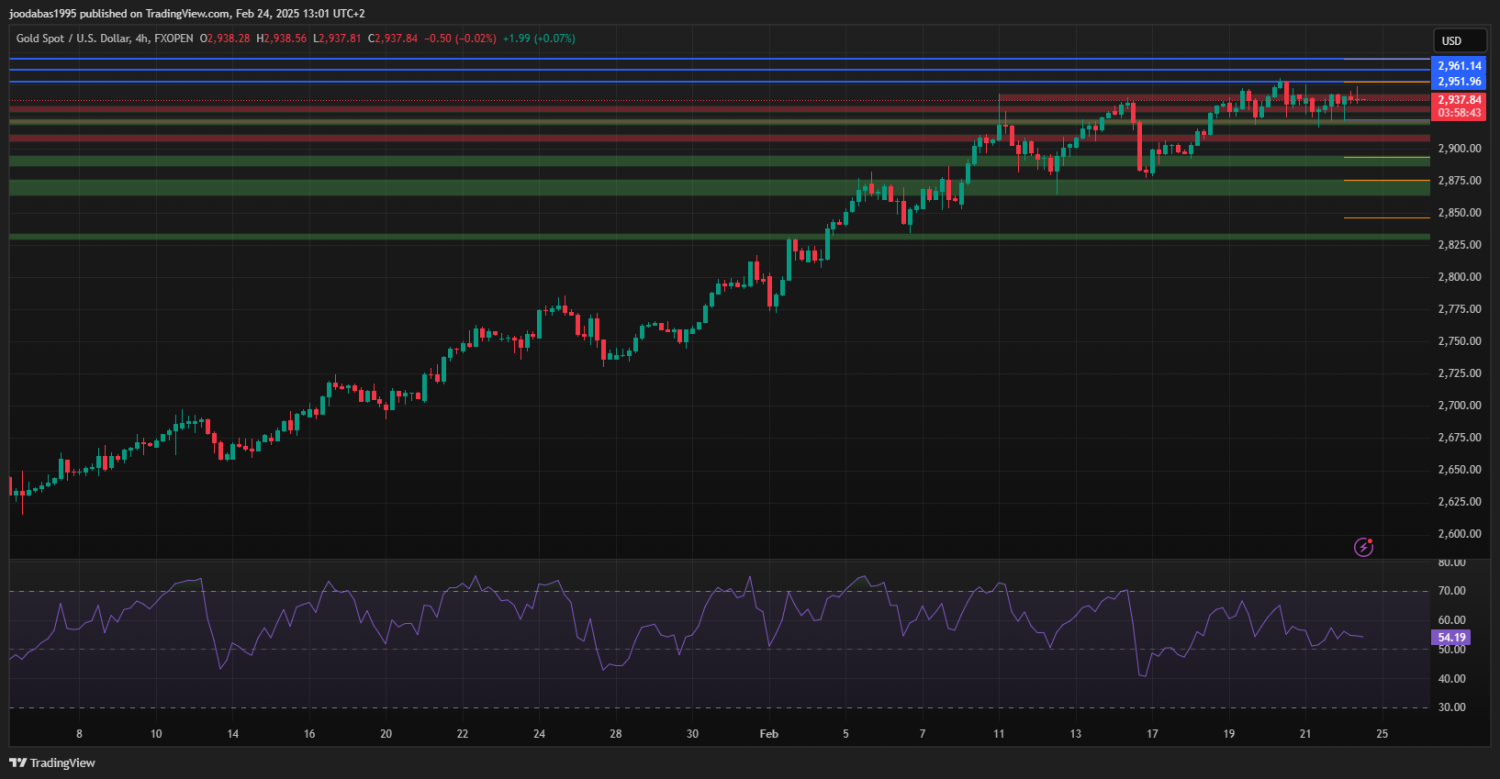This screenshot has width=1500, height=779.
Task: Click date 10 on the time axis
Action: tap(156, 734)
